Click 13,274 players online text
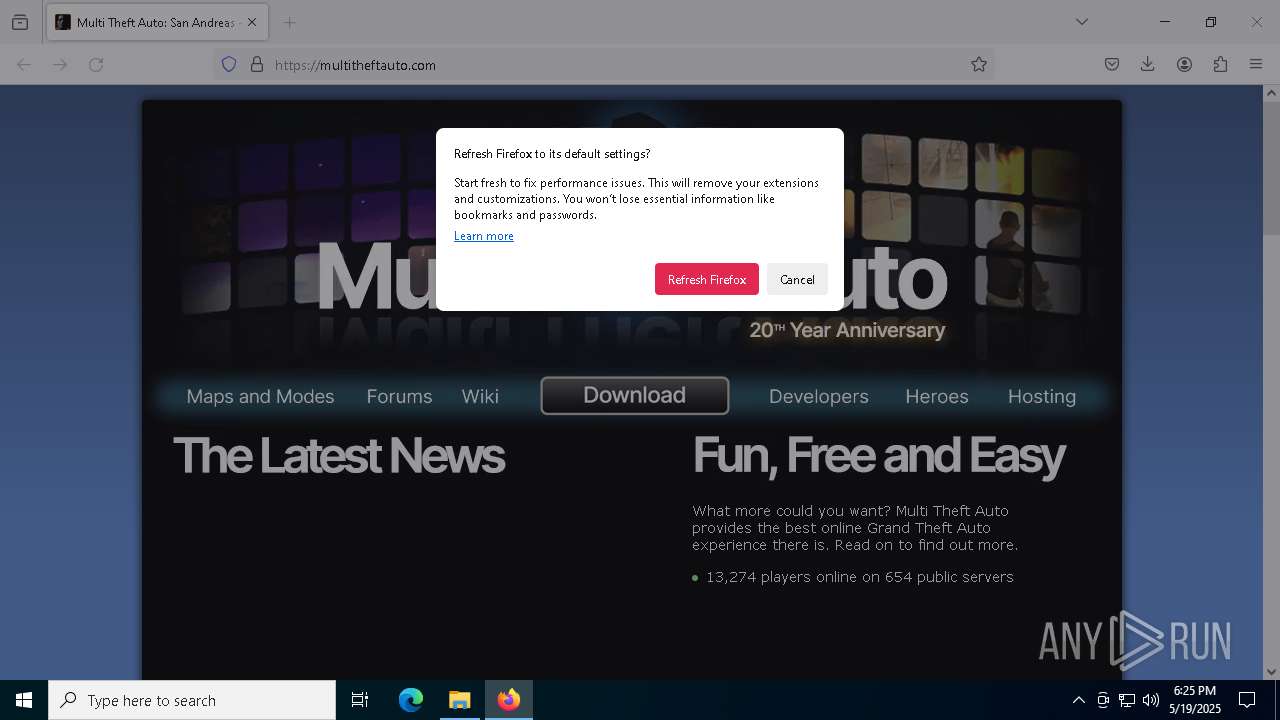The width and height of the screenshot is (1280, 720). (x=859, y=577)
